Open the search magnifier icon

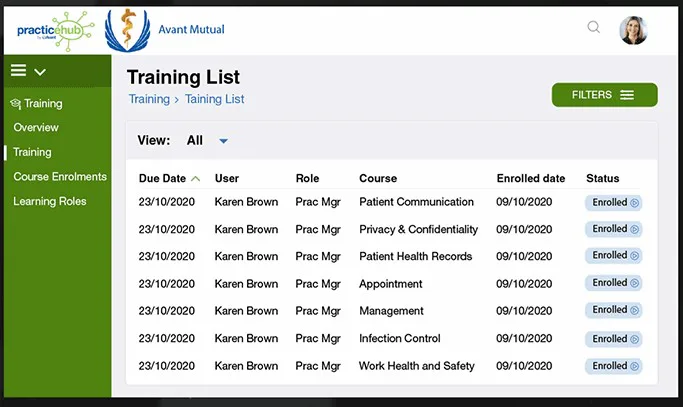tap(593, 27)
